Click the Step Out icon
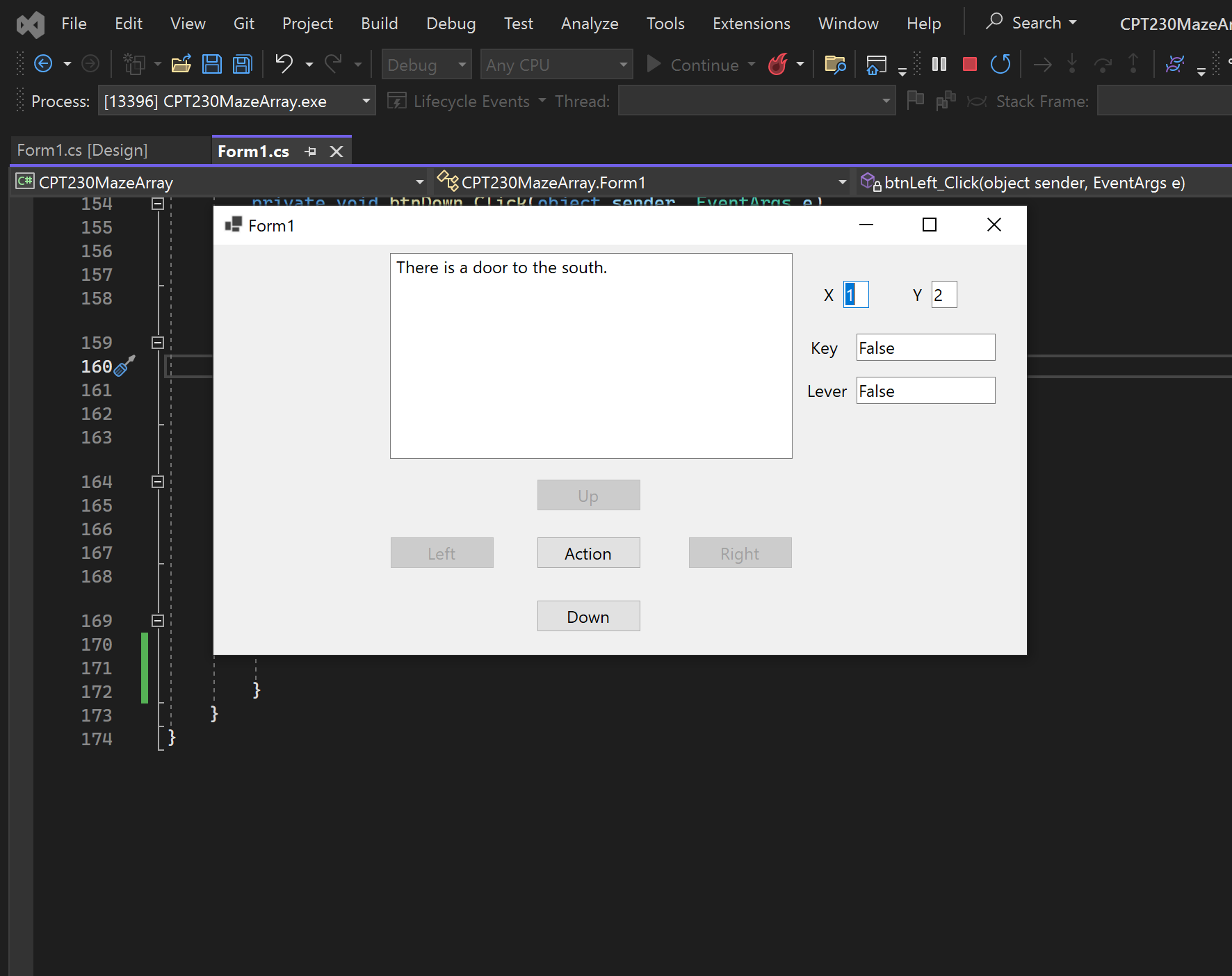The width and height of the screenshot is (1232, 976). click(x=1133, y=64)
